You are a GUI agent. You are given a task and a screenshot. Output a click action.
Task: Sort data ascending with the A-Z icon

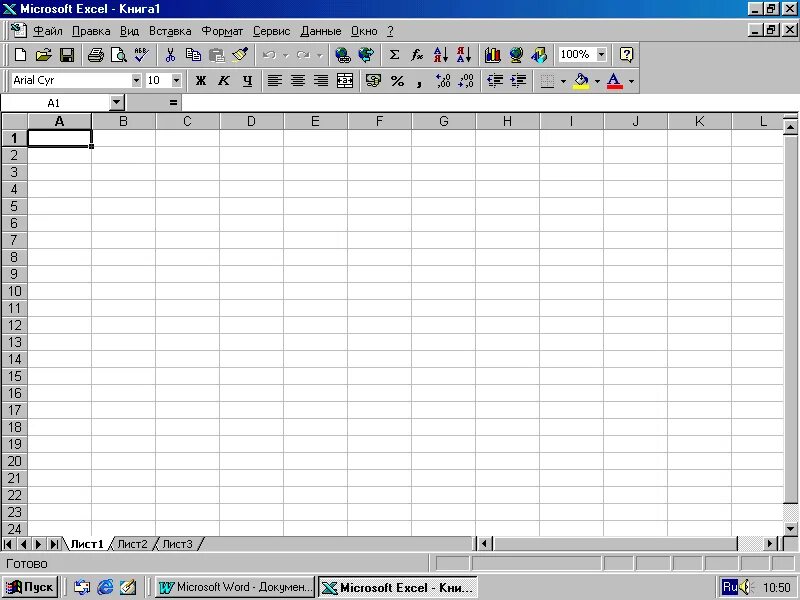click(438, 55)
